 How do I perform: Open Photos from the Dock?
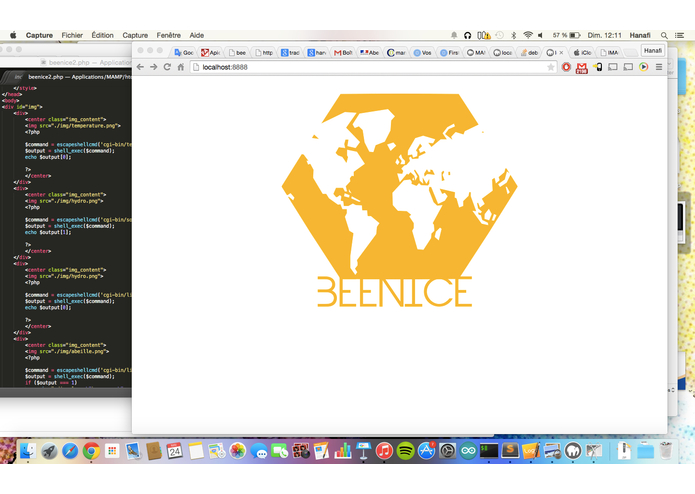[x=238, y=451]
